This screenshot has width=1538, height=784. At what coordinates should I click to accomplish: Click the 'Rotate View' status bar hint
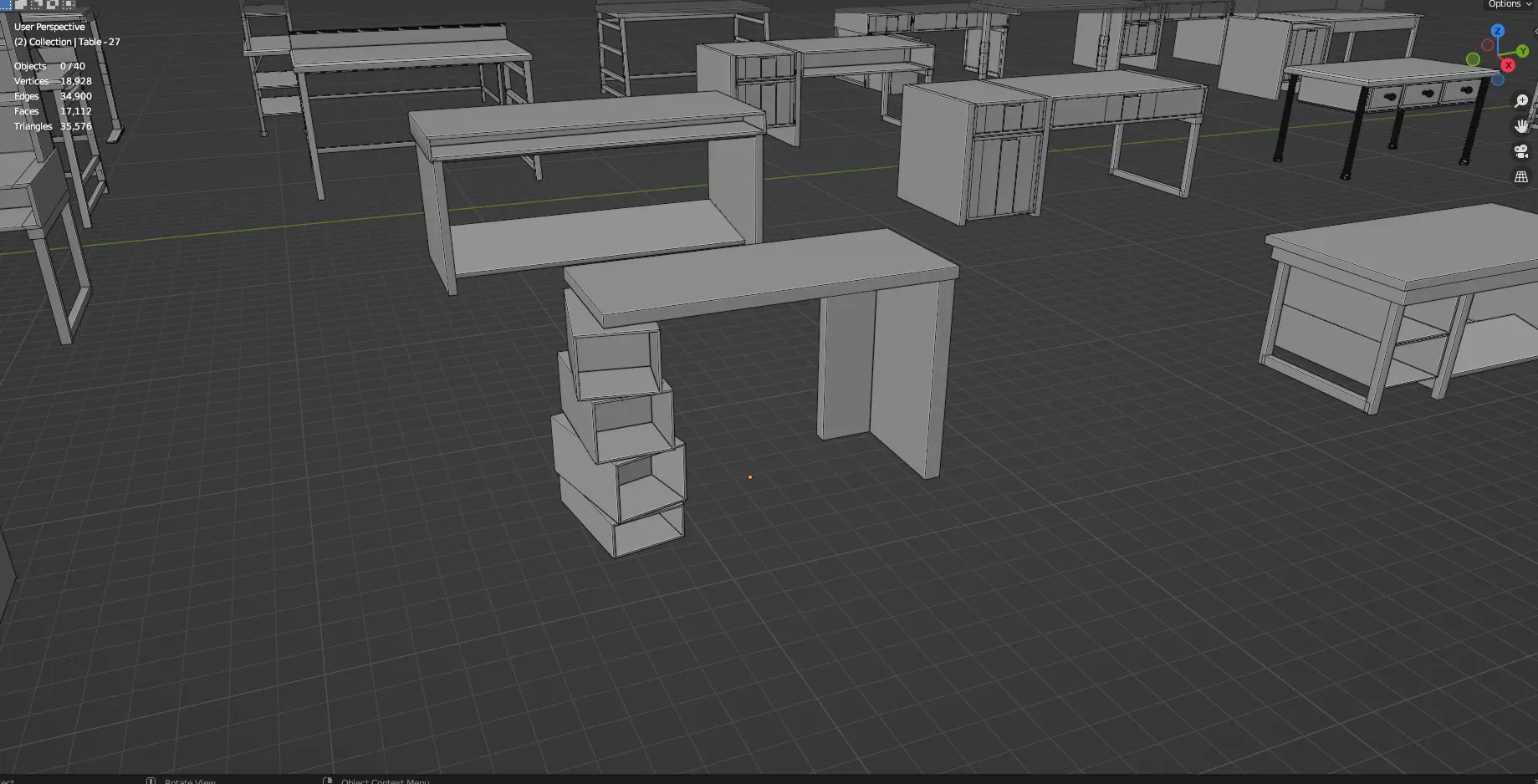click(190, 781)
